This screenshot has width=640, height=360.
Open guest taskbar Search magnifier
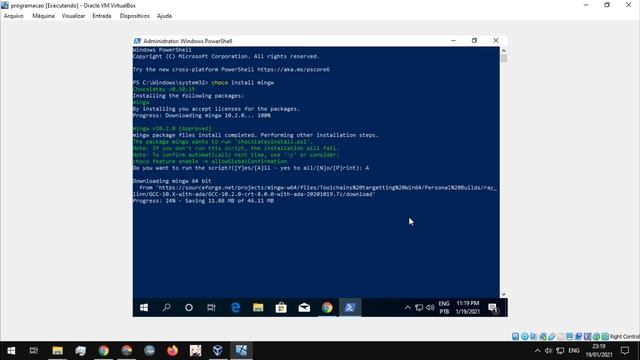(x=167, y=307)
